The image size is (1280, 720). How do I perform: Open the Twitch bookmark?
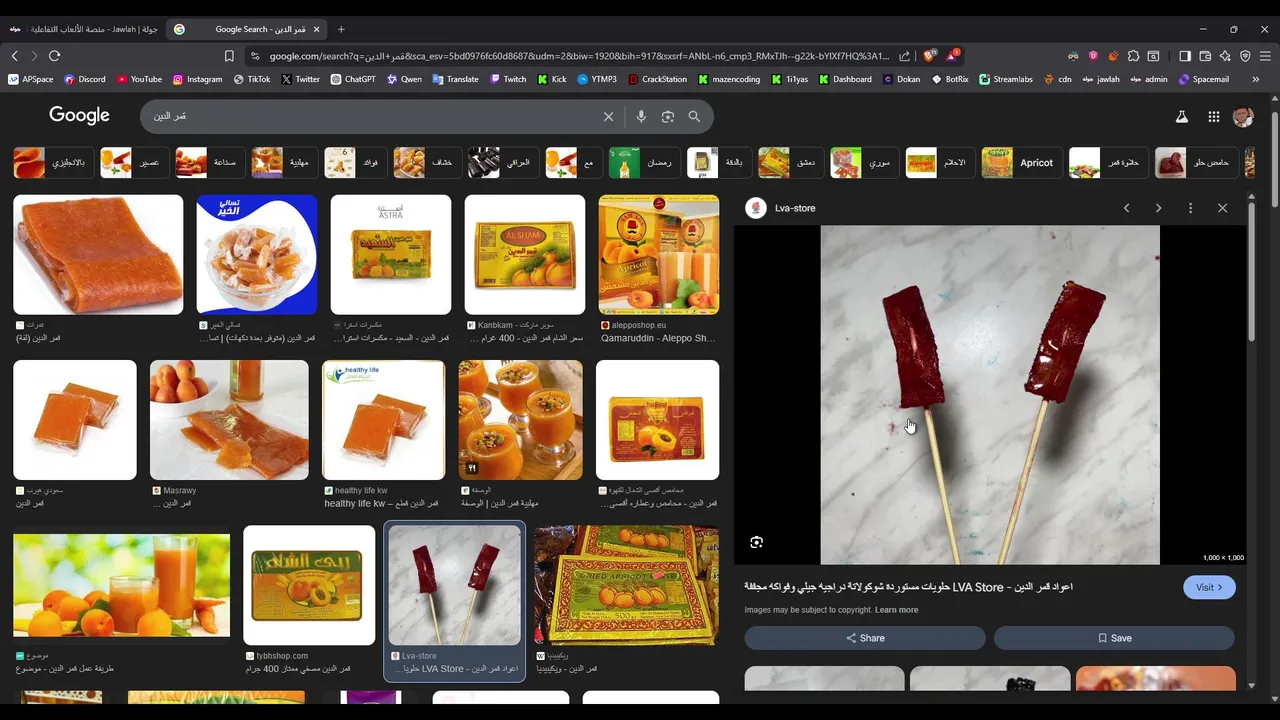tap(508, 79)
